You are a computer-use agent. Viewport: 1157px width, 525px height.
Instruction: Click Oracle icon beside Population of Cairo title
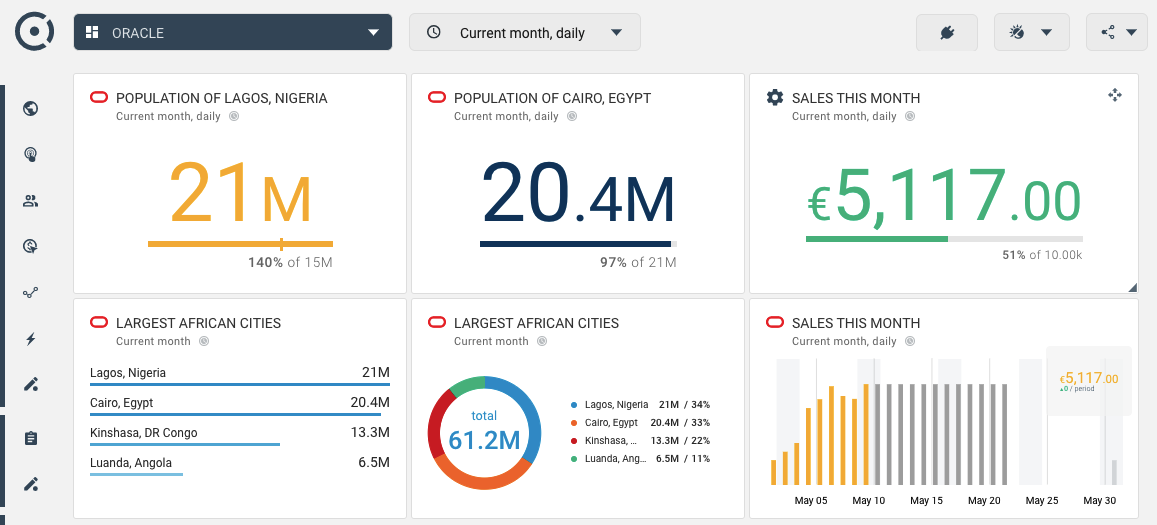pyautogui.click(x=437, y=97)
